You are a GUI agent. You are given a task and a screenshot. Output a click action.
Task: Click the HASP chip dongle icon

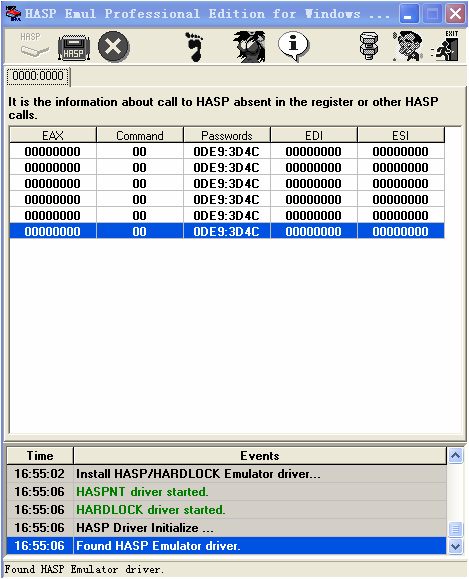[x=74, y=48]
